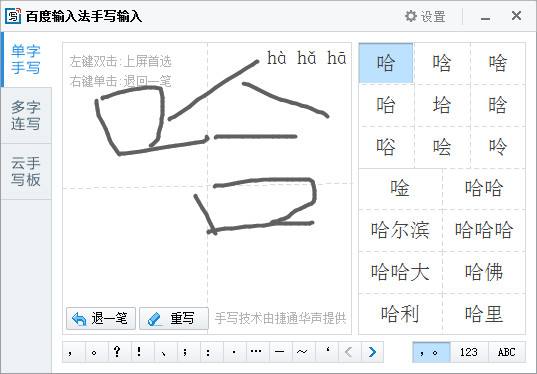Choose candidate character 垥 with earth radical

pos(442,105)
